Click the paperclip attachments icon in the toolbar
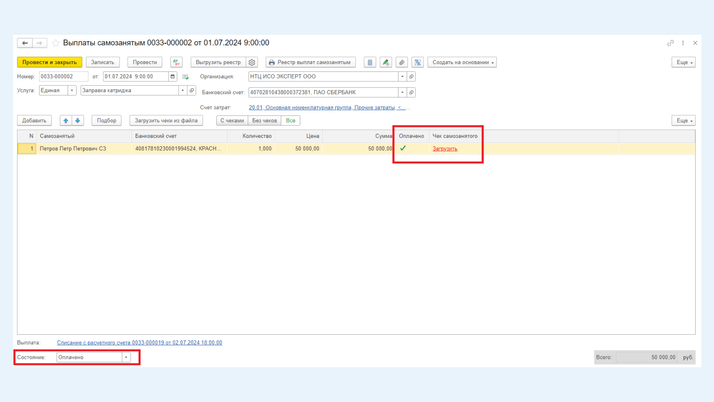The width and height of the screenshot is (714, 402). point(402,62)
